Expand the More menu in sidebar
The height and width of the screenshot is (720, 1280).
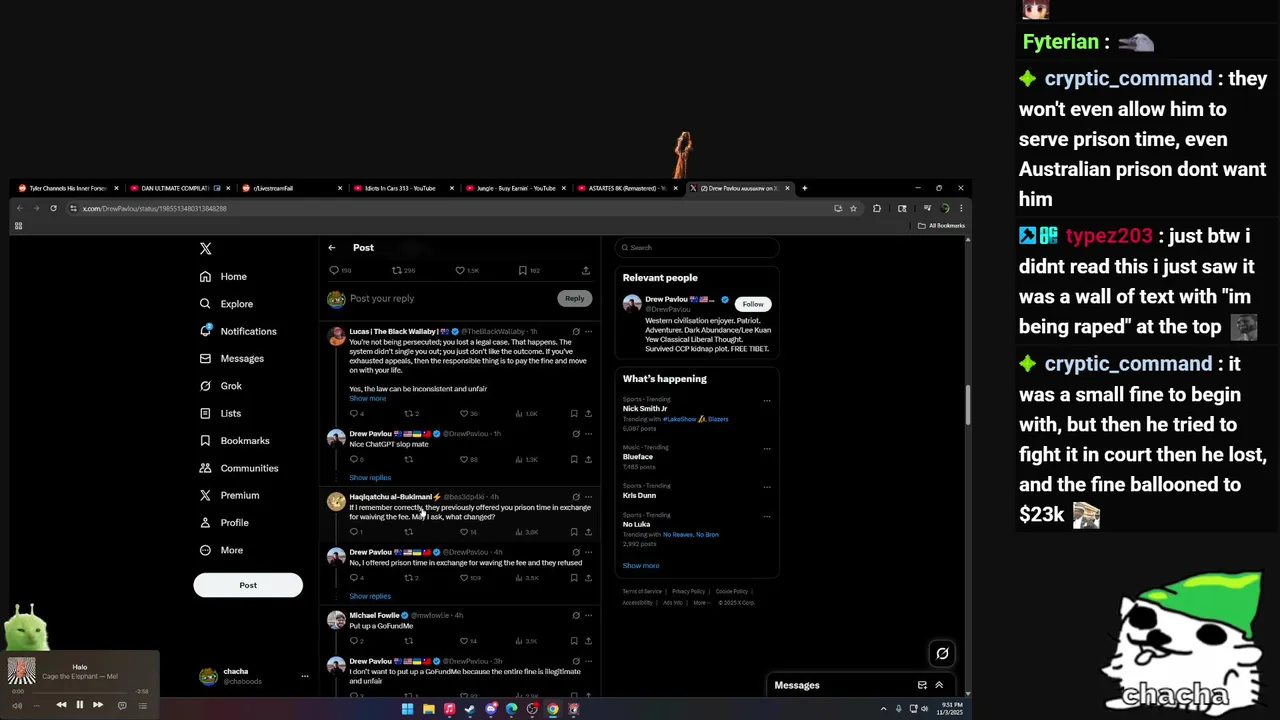(x=221, y=550)
